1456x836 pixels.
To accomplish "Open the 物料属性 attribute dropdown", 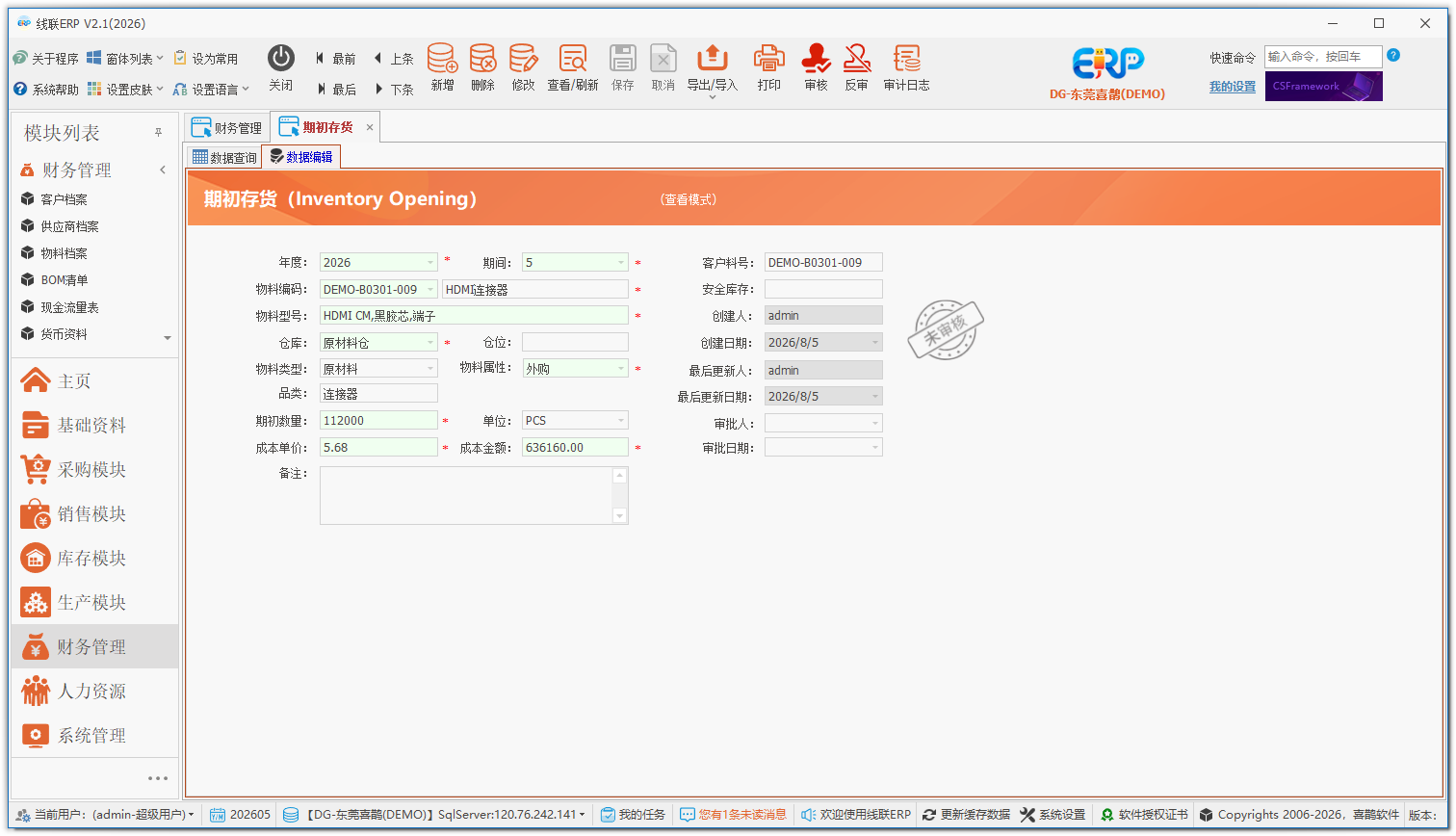I will click(620, 368).
